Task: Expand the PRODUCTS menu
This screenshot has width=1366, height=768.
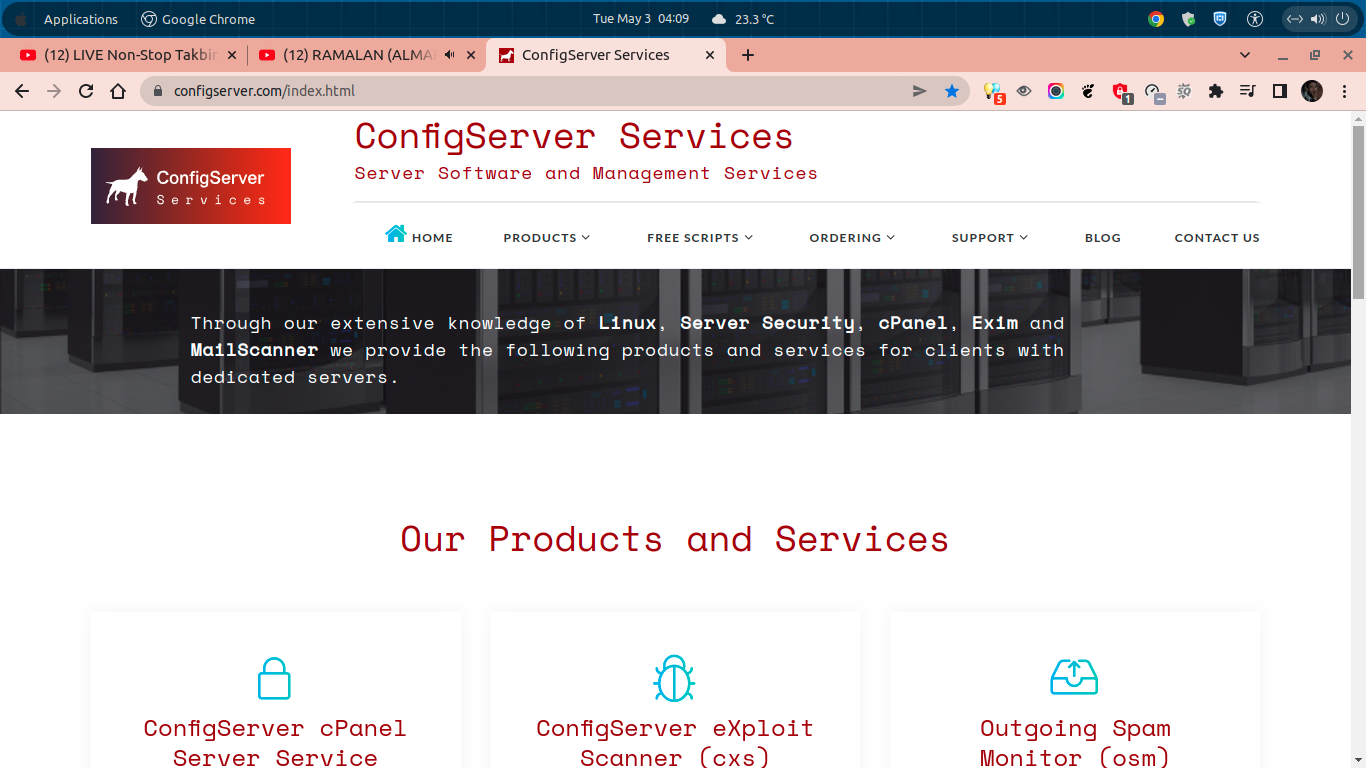Action: 547,238
